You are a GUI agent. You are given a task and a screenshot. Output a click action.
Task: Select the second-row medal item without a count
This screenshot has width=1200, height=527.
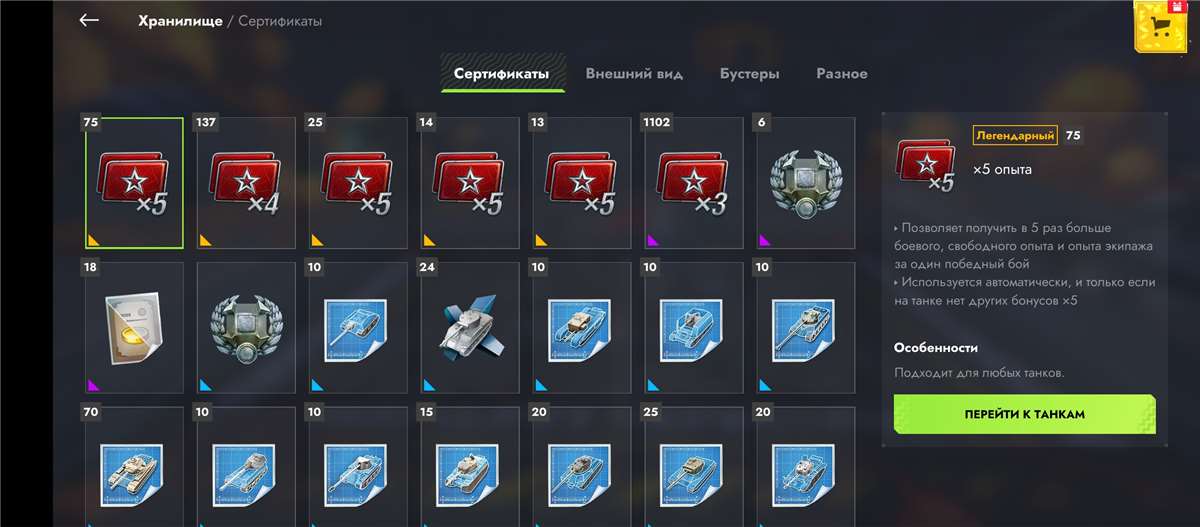(x=246, y=327)
